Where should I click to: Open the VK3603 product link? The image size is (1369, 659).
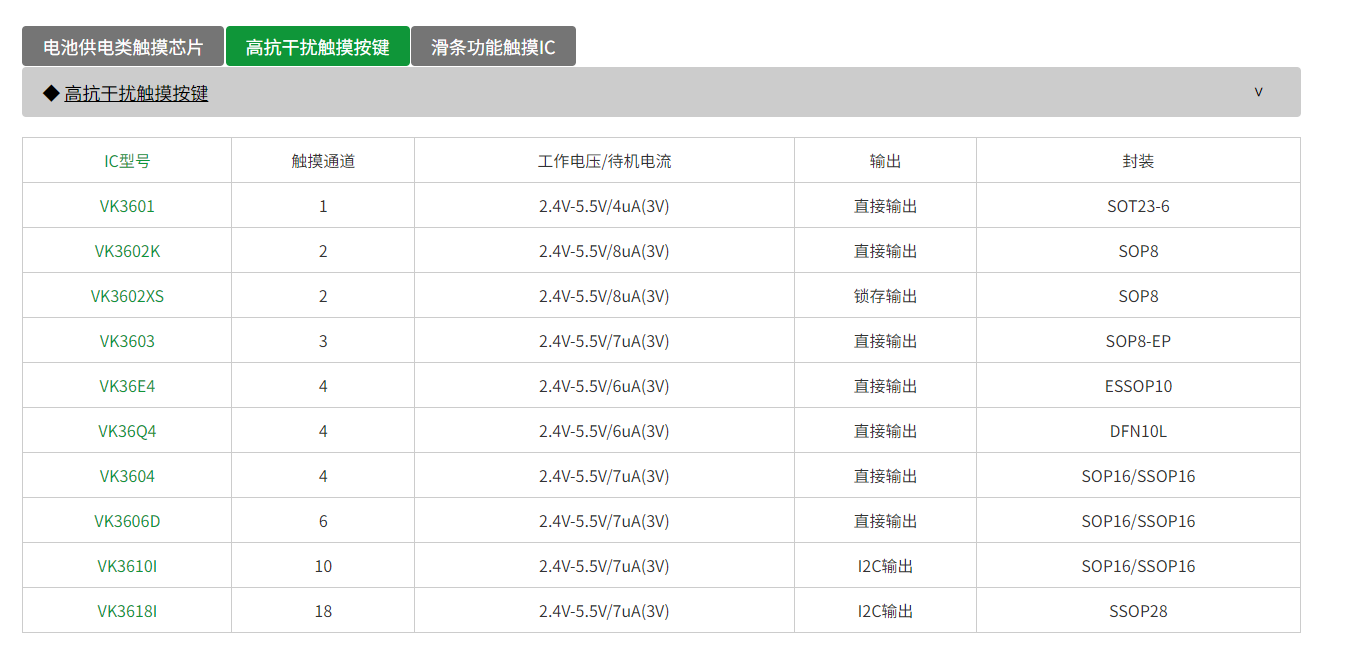(x=127, y=341)
